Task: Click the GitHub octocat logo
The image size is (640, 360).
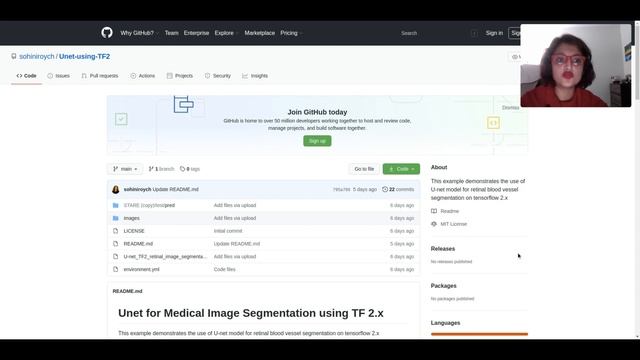Action: 107,33
